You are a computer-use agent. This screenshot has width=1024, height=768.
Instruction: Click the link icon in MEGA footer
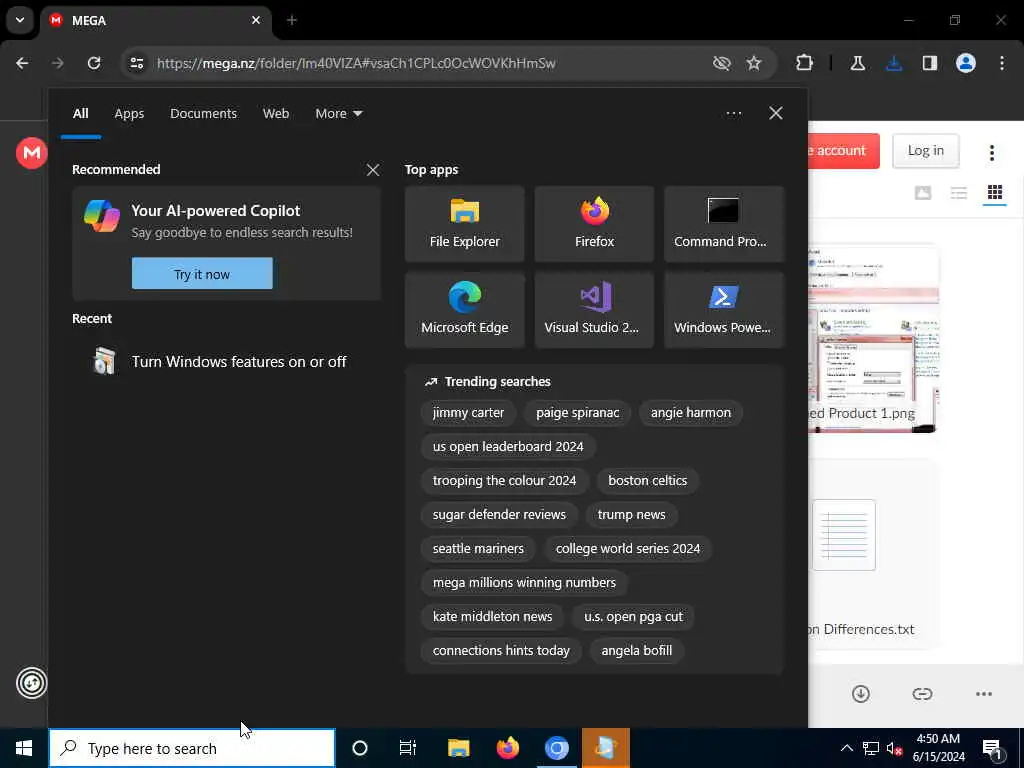(x=922, y=694)
